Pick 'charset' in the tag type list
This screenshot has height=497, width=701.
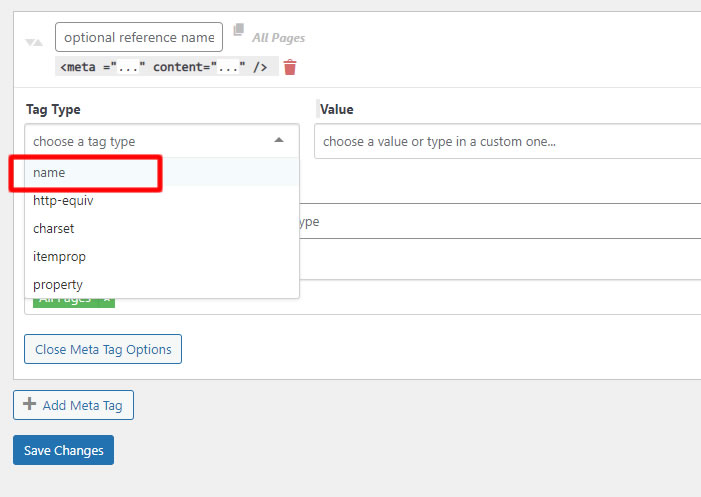[x=54, y=228]
